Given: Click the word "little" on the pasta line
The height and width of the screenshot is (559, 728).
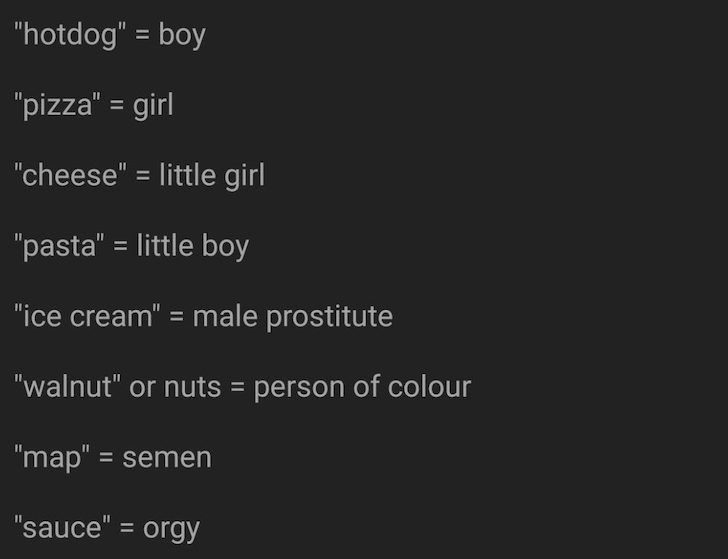Looking at the screenshot, I should point(165,246).
